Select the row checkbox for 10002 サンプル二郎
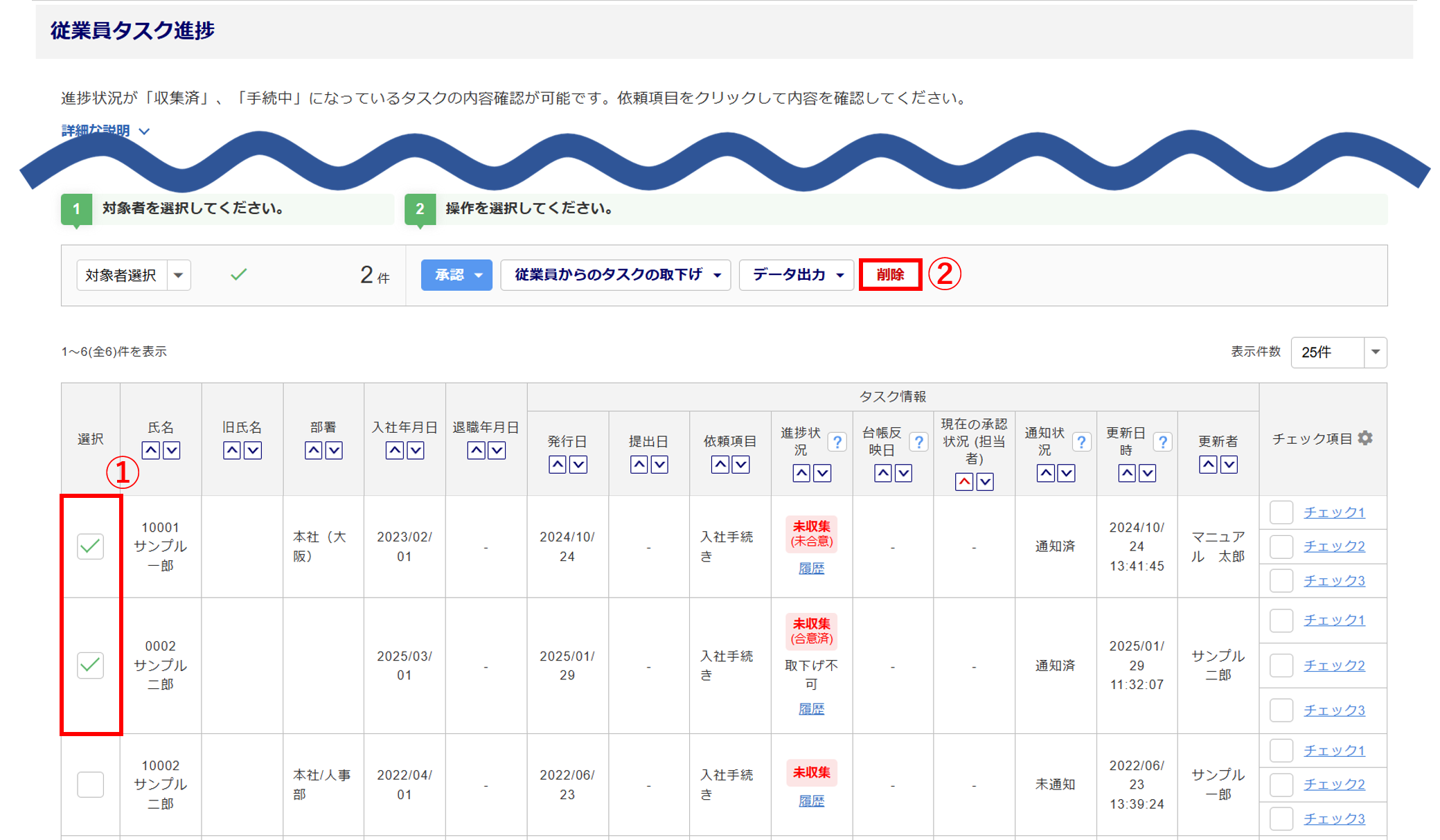The width and height of the screenshot is (1440, 840). 91,785
